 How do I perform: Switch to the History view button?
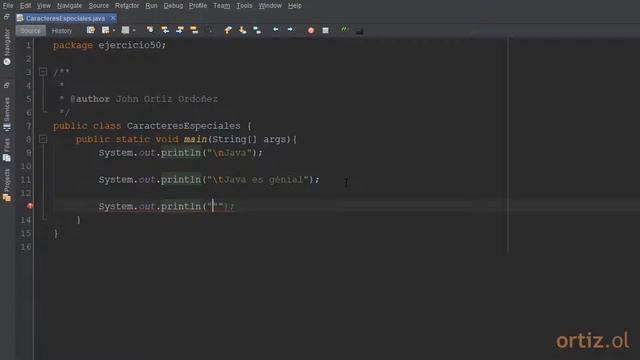pyautogui.click(x=62, y=31)
